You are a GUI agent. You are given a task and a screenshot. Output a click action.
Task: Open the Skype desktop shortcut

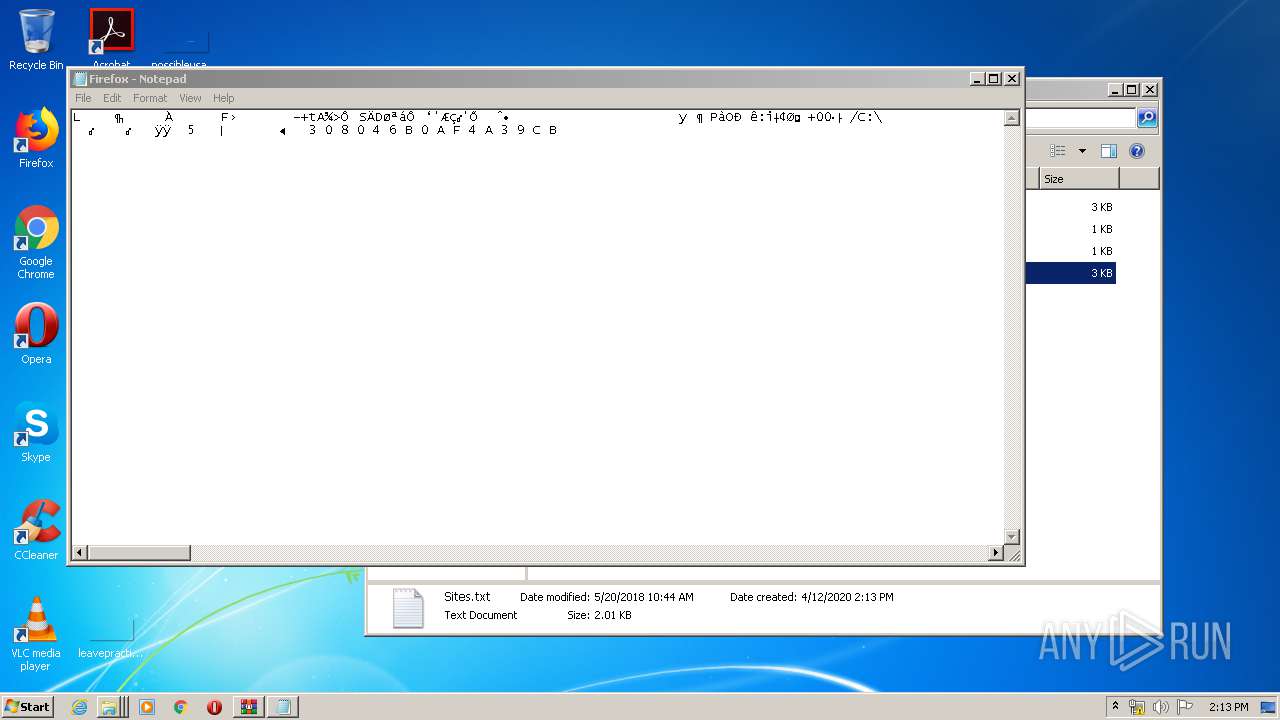pos(36,432)
